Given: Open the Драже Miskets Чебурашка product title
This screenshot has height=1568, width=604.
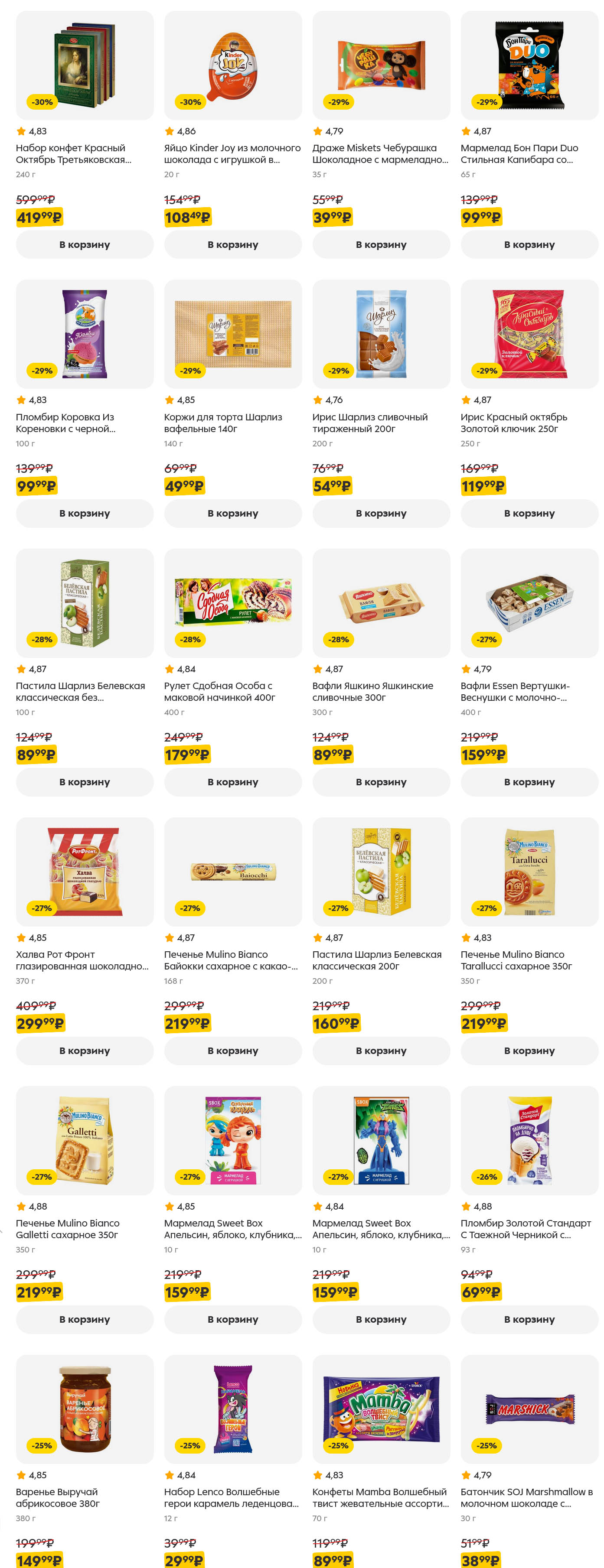Looking at the screenshot, I should pos(380,154).
